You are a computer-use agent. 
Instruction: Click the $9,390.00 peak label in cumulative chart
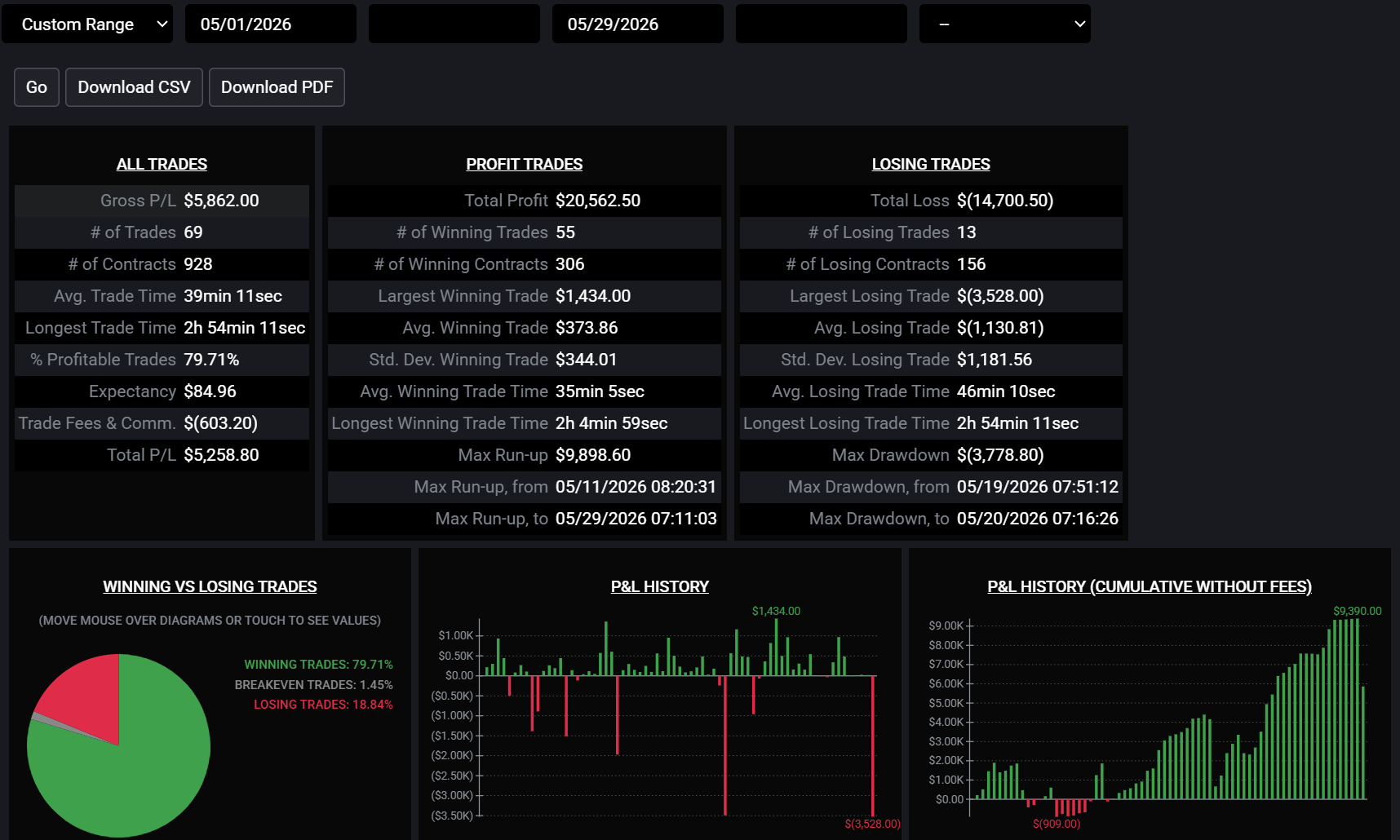pyautogui.click(x=1358, y=611)
